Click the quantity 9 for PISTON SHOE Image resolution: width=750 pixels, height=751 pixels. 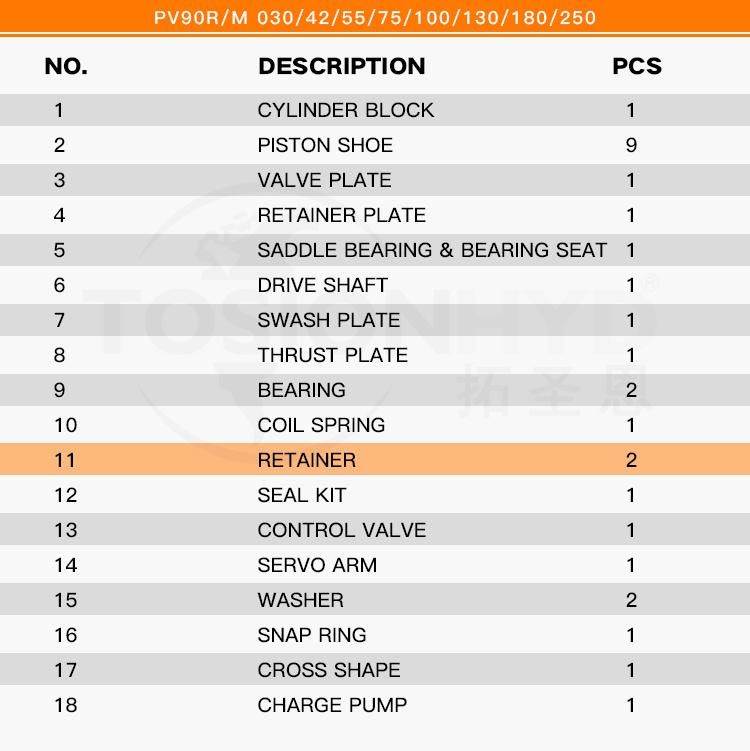click(x=631, y=145)
